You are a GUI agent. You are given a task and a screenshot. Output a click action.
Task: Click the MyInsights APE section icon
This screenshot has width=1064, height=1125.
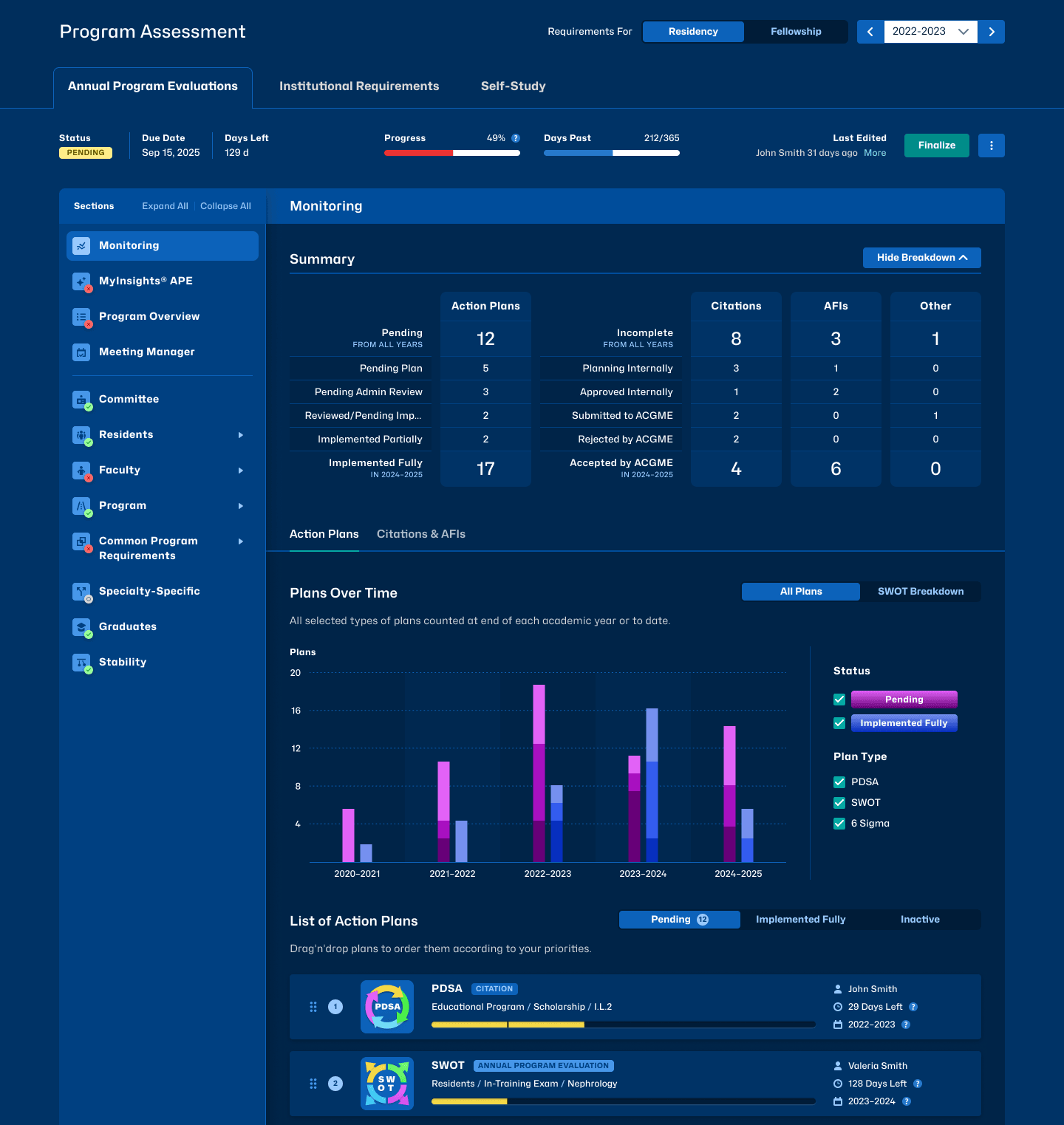(81, 281)
